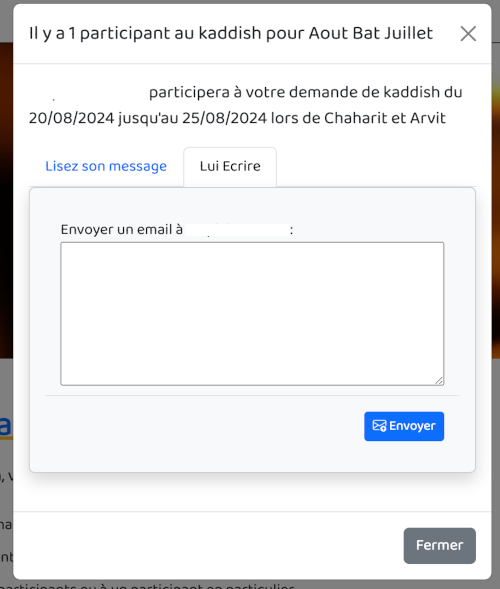Click the end date 25/08/2024 text

(225, 118)
